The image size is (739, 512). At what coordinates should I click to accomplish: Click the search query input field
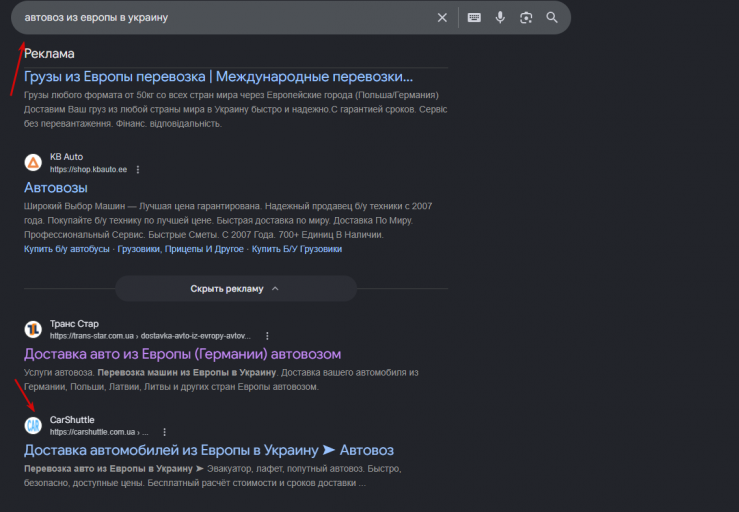click(226, 18)
